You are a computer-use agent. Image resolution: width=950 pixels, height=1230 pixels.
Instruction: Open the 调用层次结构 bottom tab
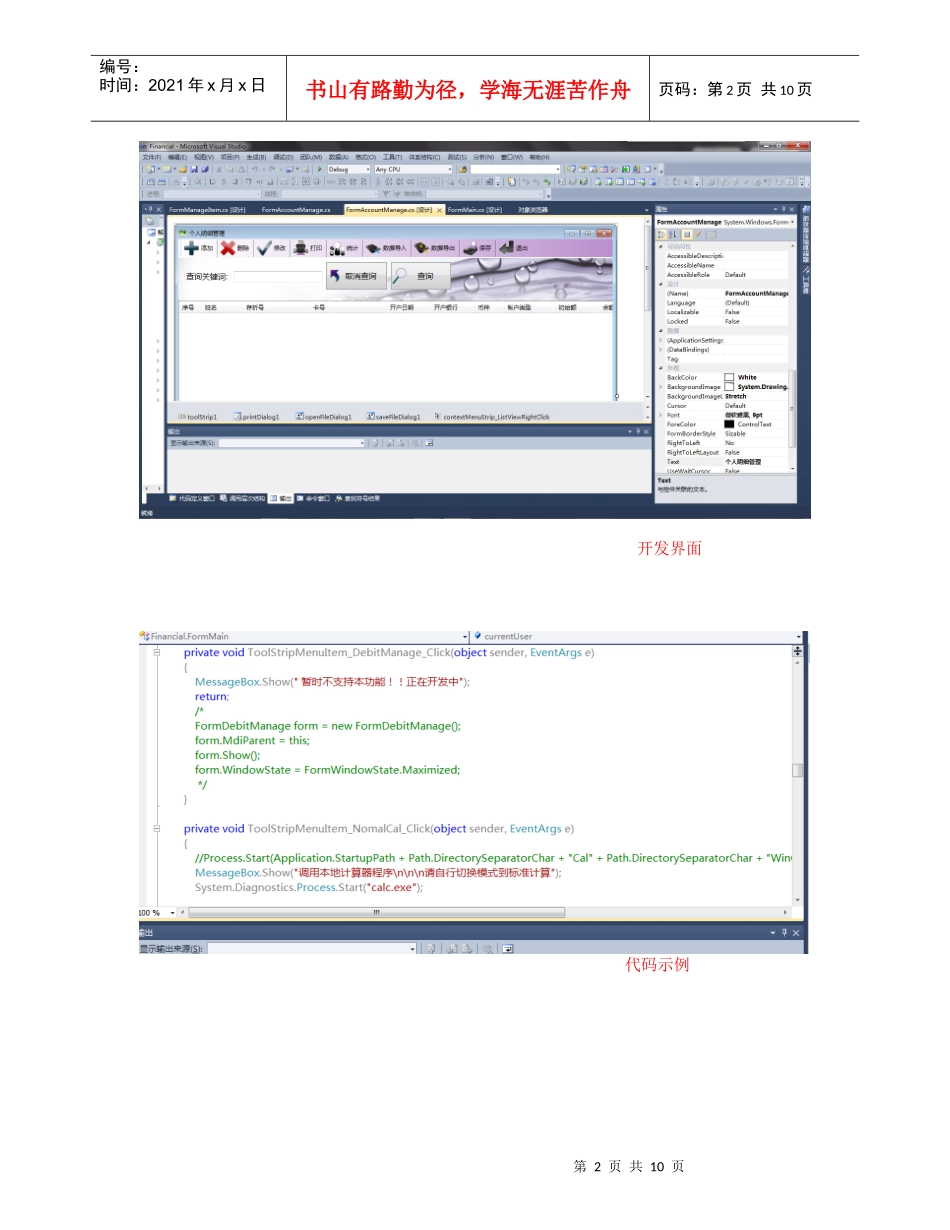tap(243, 497)
